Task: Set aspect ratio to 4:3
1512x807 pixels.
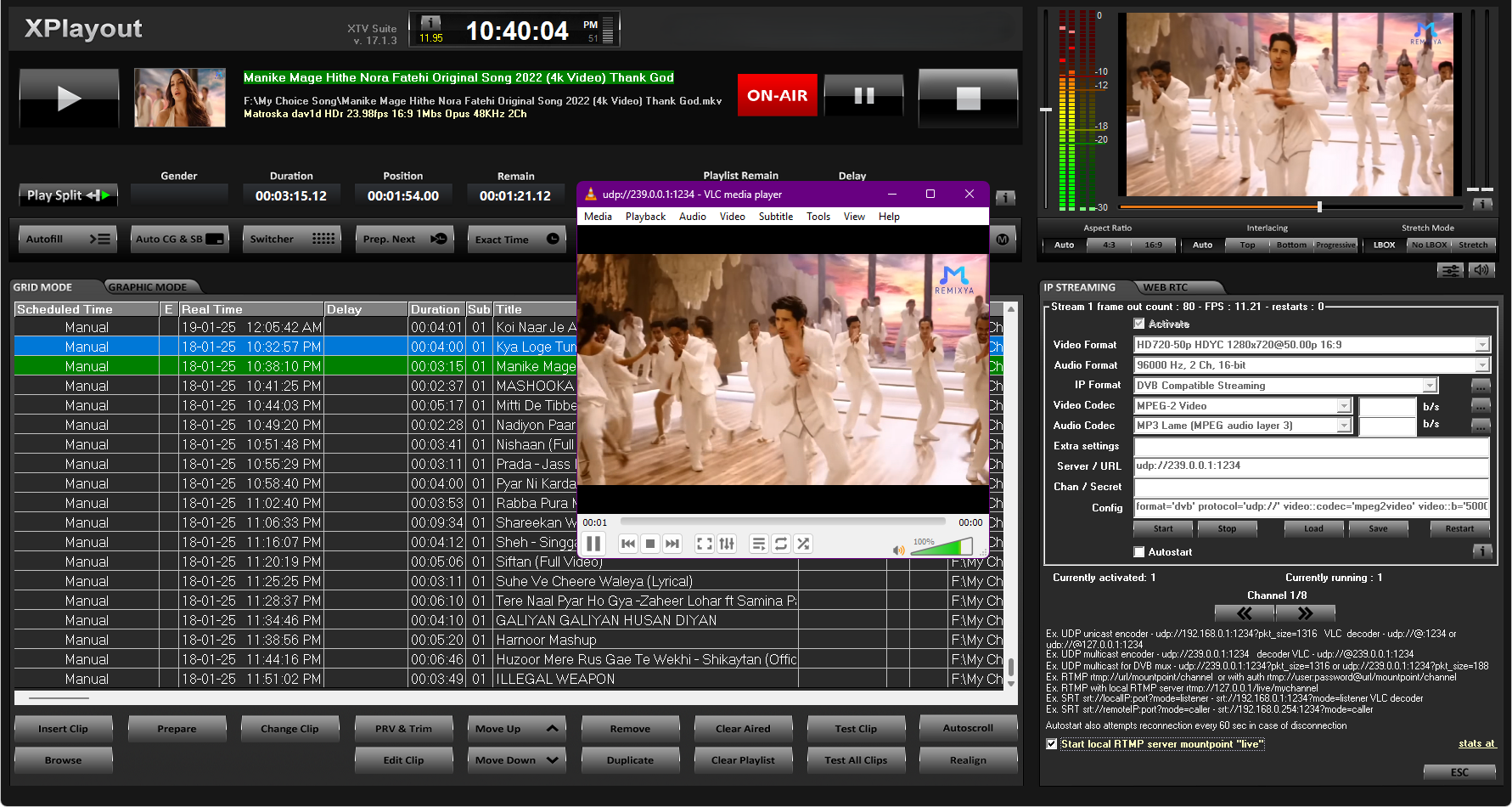Action: pyautogui.click(x=1109, y=245)
